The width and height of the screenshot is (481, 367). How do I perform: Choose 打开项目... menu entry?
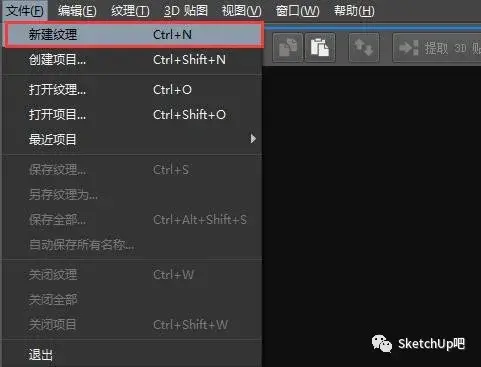tap(132, 115)
